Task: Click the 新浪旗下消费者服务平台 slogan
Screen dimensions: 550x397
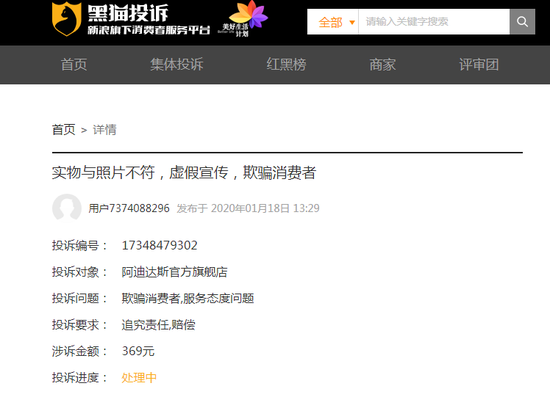Action: [x=149, y=30]
